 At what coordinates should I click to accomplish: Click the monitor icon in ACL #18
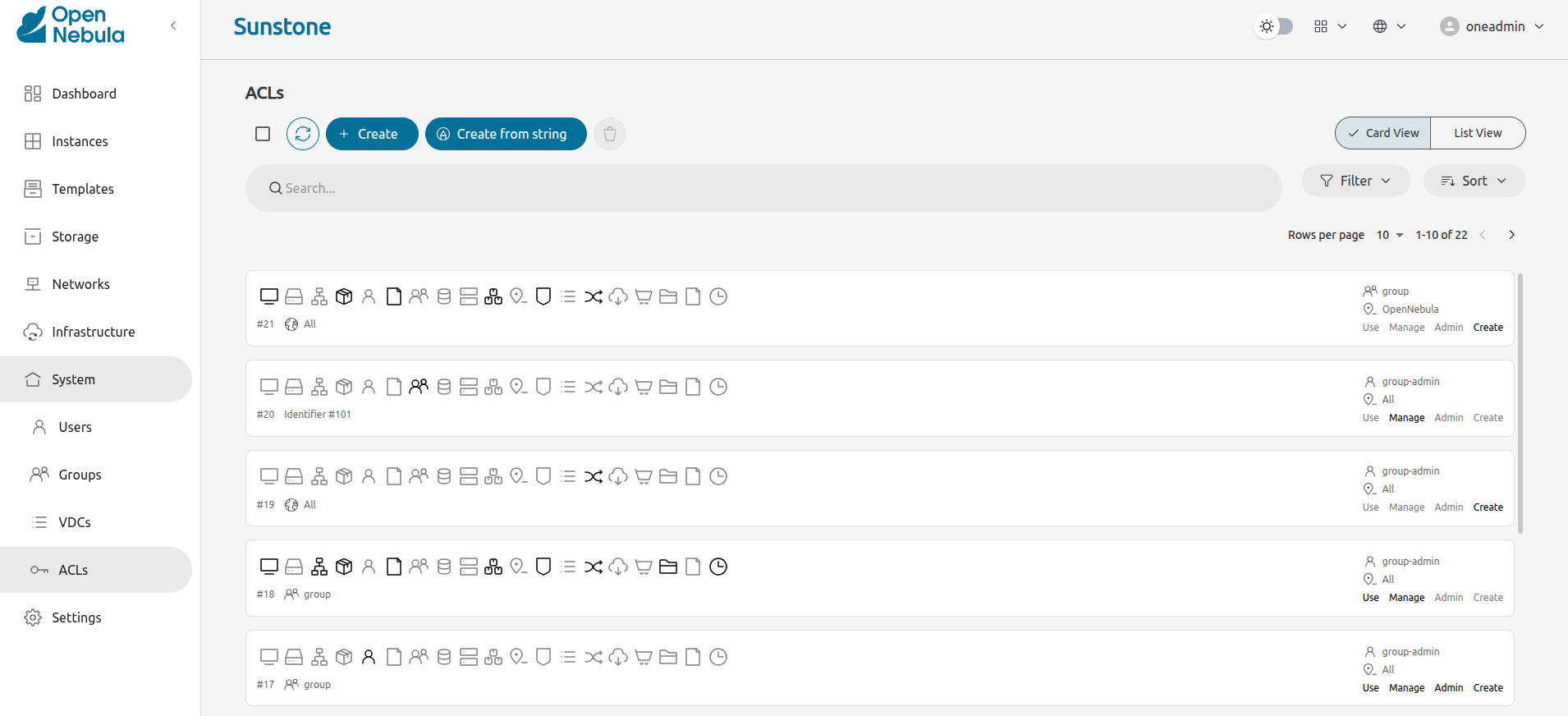[269, 567]
